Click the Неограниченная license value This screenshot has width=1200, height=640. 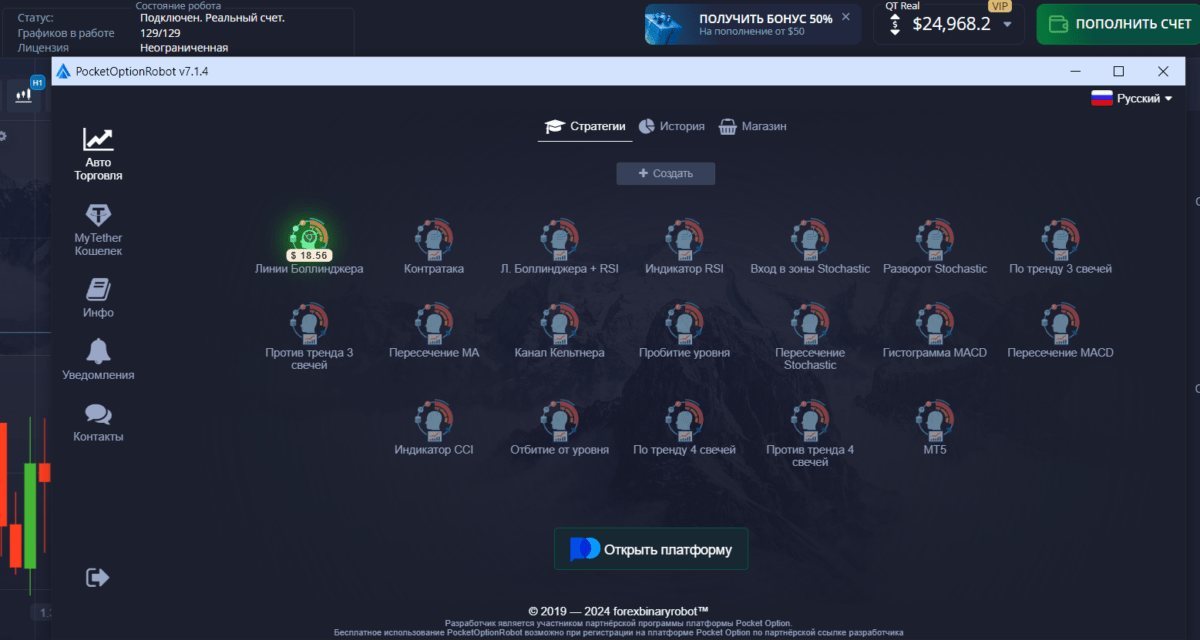[184, 47]
